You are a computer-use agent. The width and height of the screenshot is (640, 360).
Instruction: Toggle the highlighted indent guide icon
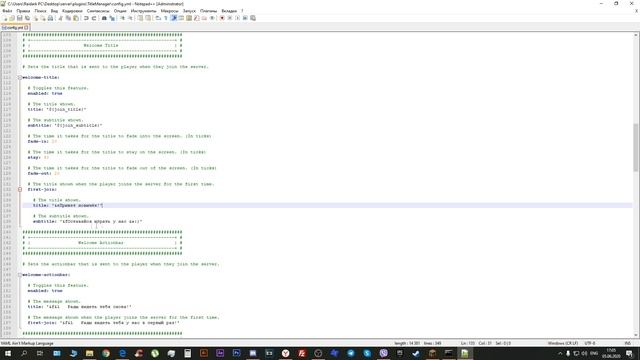tap(173, 18)
